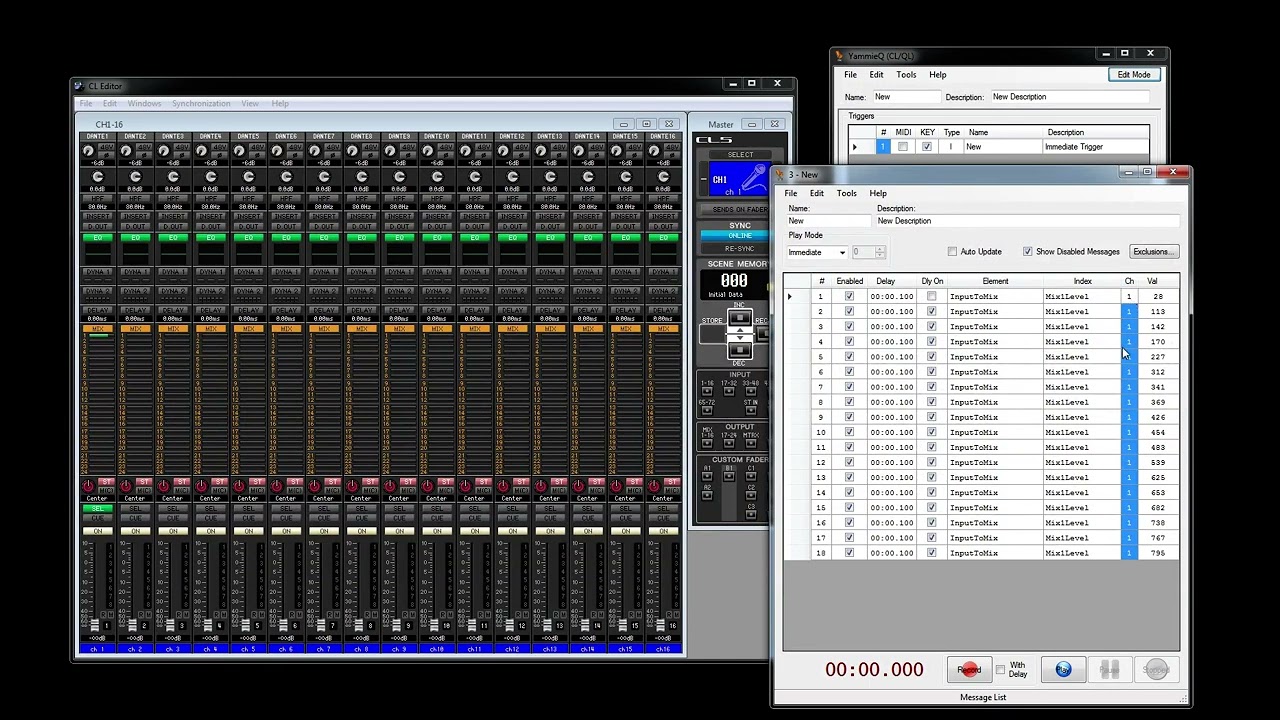Click OUTPUT 17-24 layer button
Screen dimensions: 1280x720
(x=729, y=443)
